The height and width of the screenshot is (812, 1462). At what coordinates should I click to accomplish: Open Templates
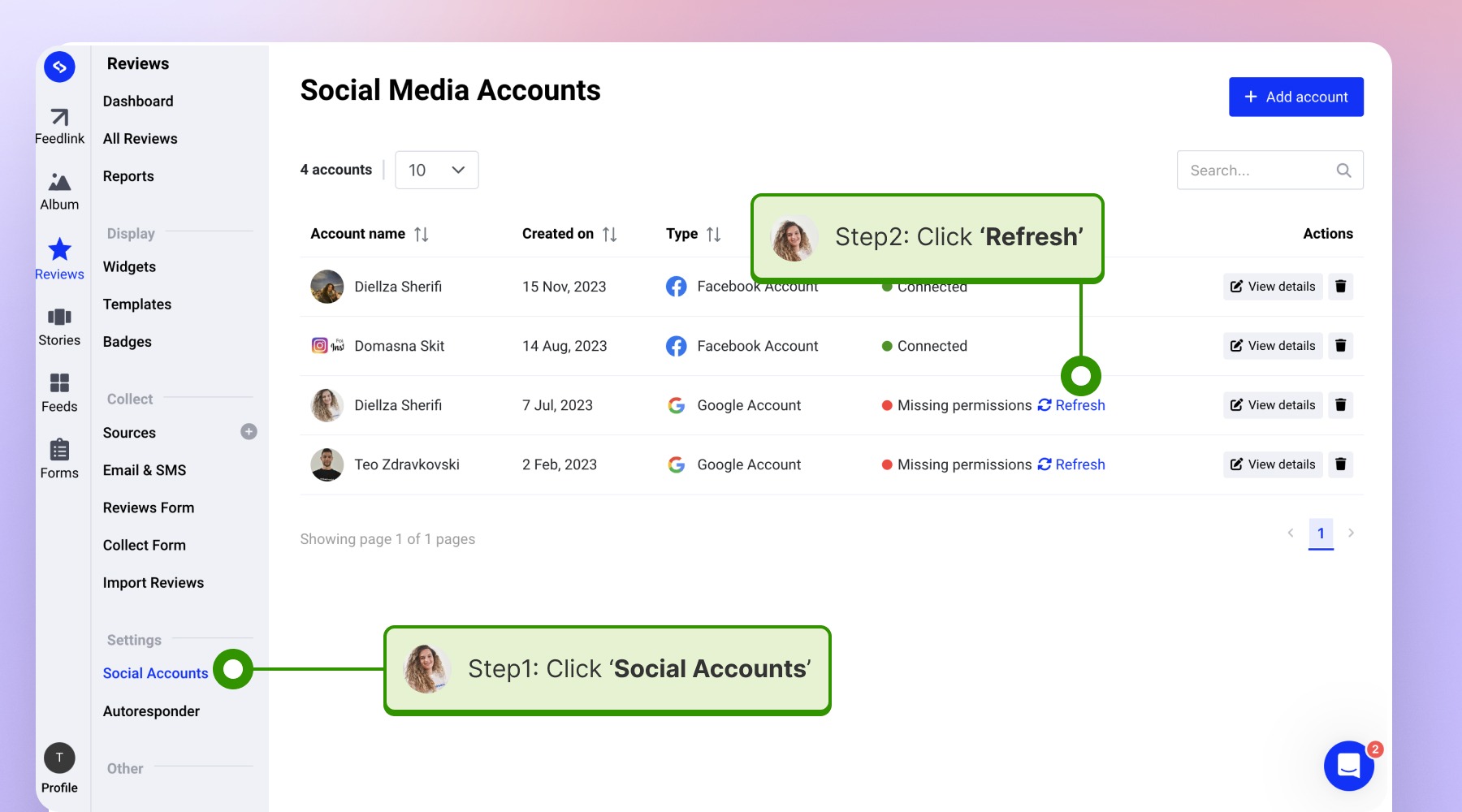coord(137,304)
